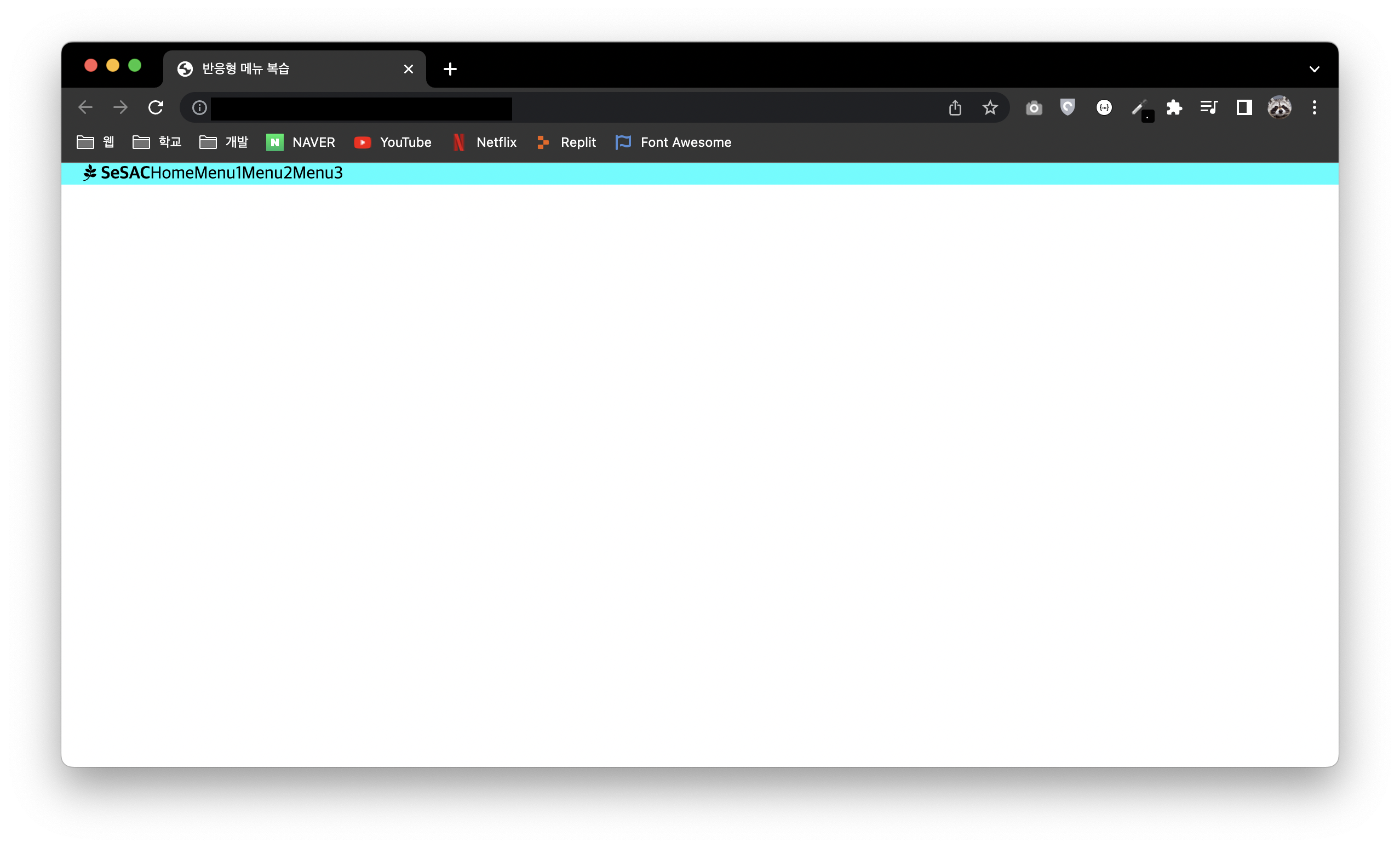
Task: Open the Menu2 navigation item
Action: 267,173
